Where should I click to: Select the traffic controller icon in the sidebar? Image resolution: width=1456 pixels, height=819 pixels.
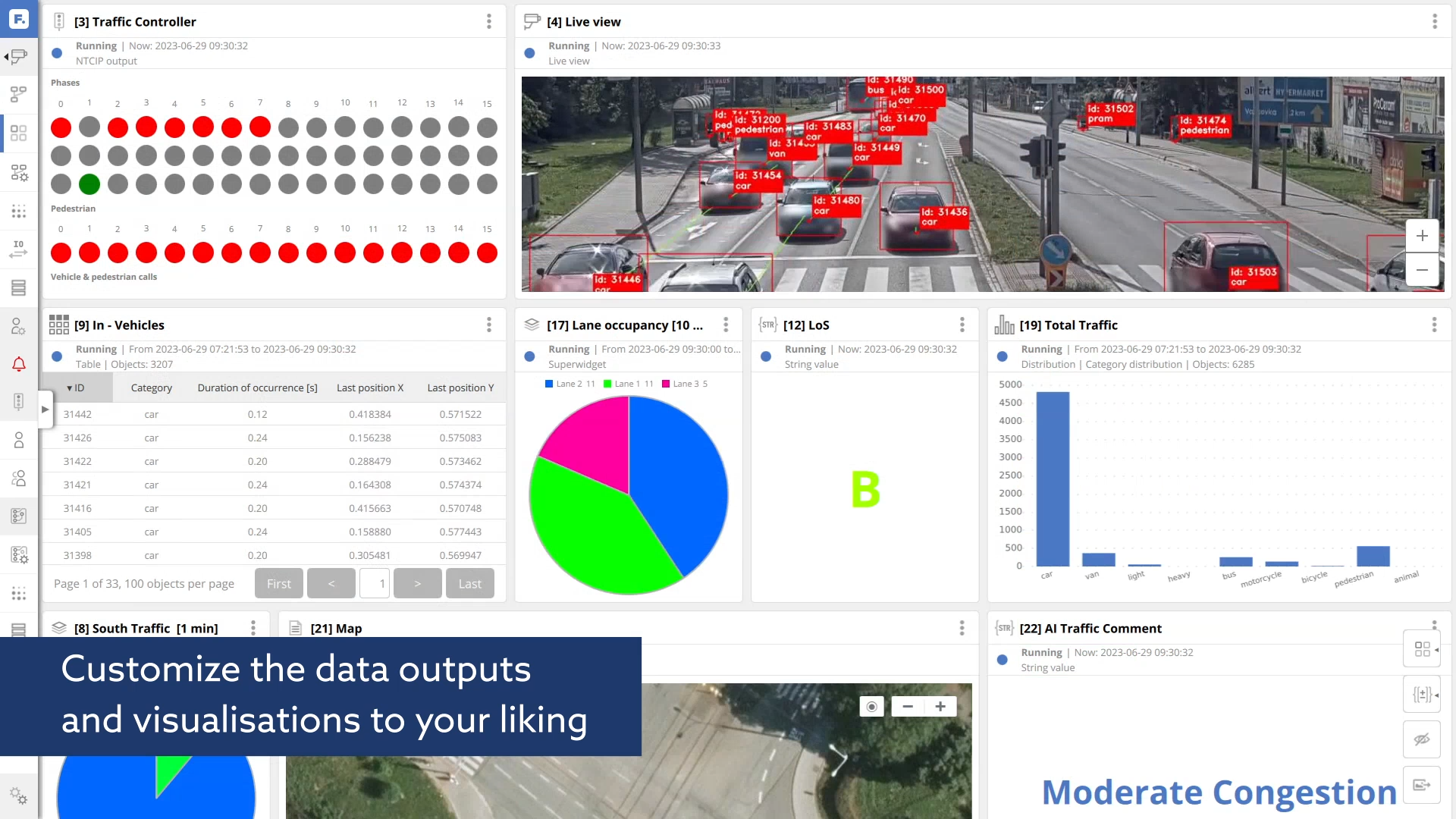pos(18,401)
